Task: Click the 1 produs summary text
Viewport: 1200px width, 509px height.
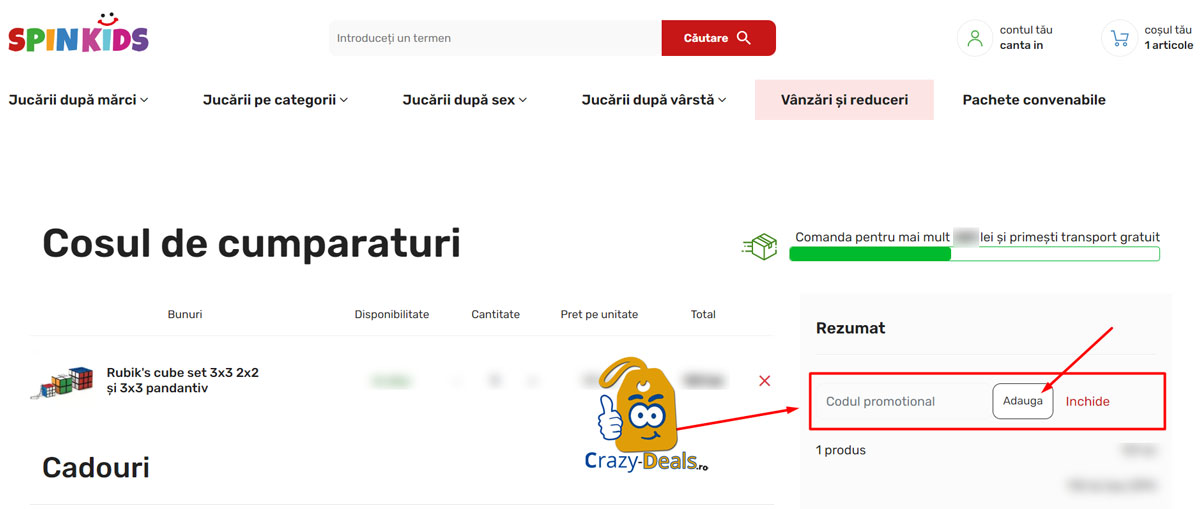Action: pyautogui.click(x=841, y=450)
